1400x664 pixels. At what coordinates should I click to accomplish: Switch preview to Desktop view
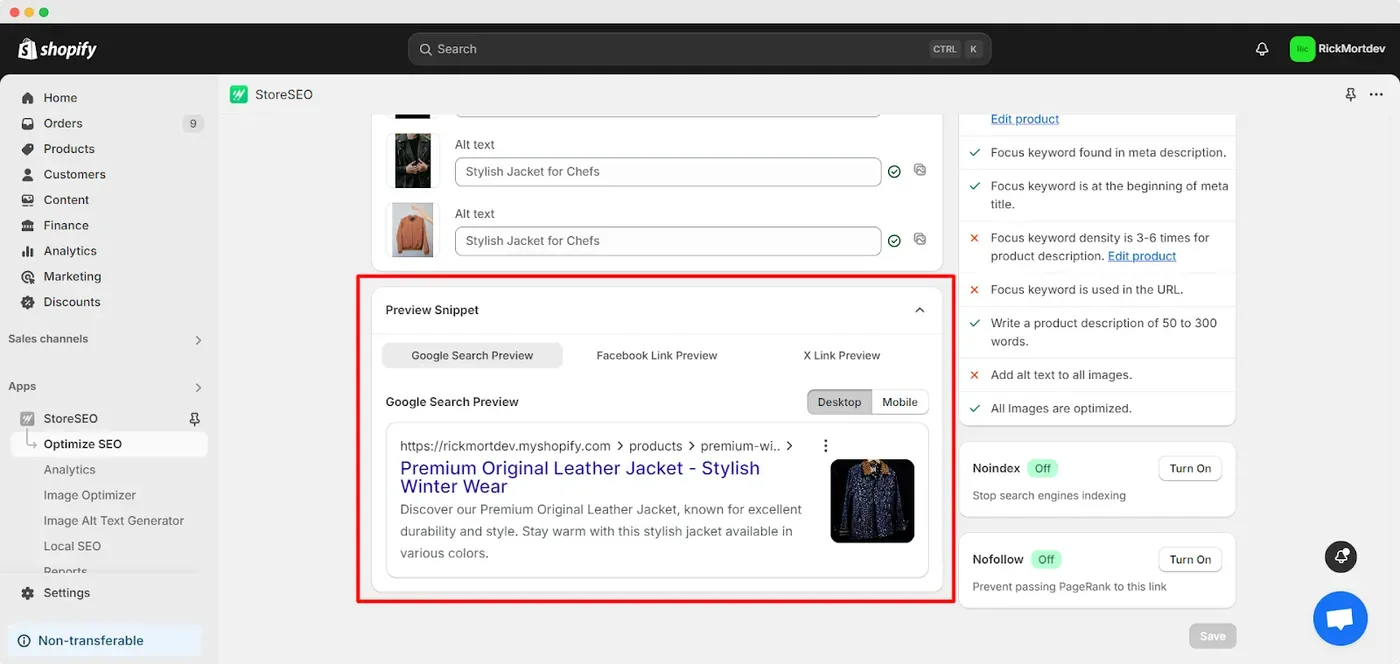[839, 402]
